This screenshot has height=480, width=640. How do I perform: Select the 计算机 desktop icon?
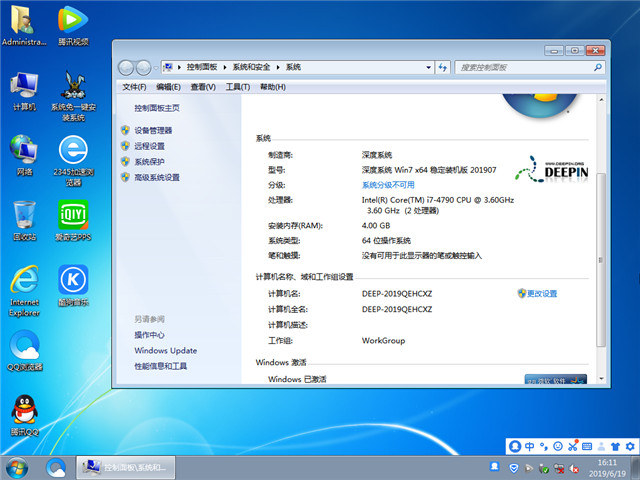click(x=24, y=91)
